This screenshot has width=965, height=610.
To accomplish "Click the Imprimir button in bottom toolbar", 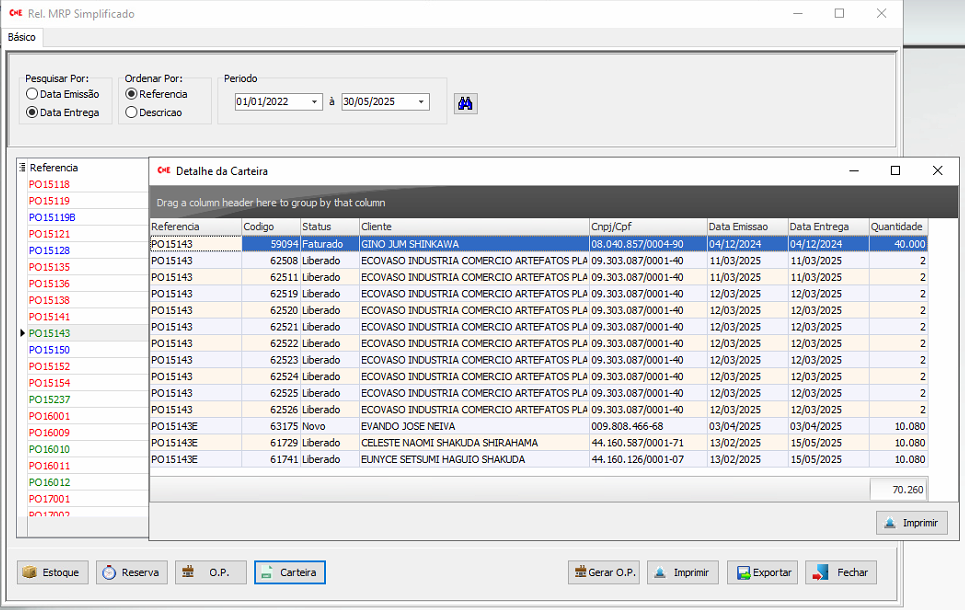I will [x=682, y=573].
